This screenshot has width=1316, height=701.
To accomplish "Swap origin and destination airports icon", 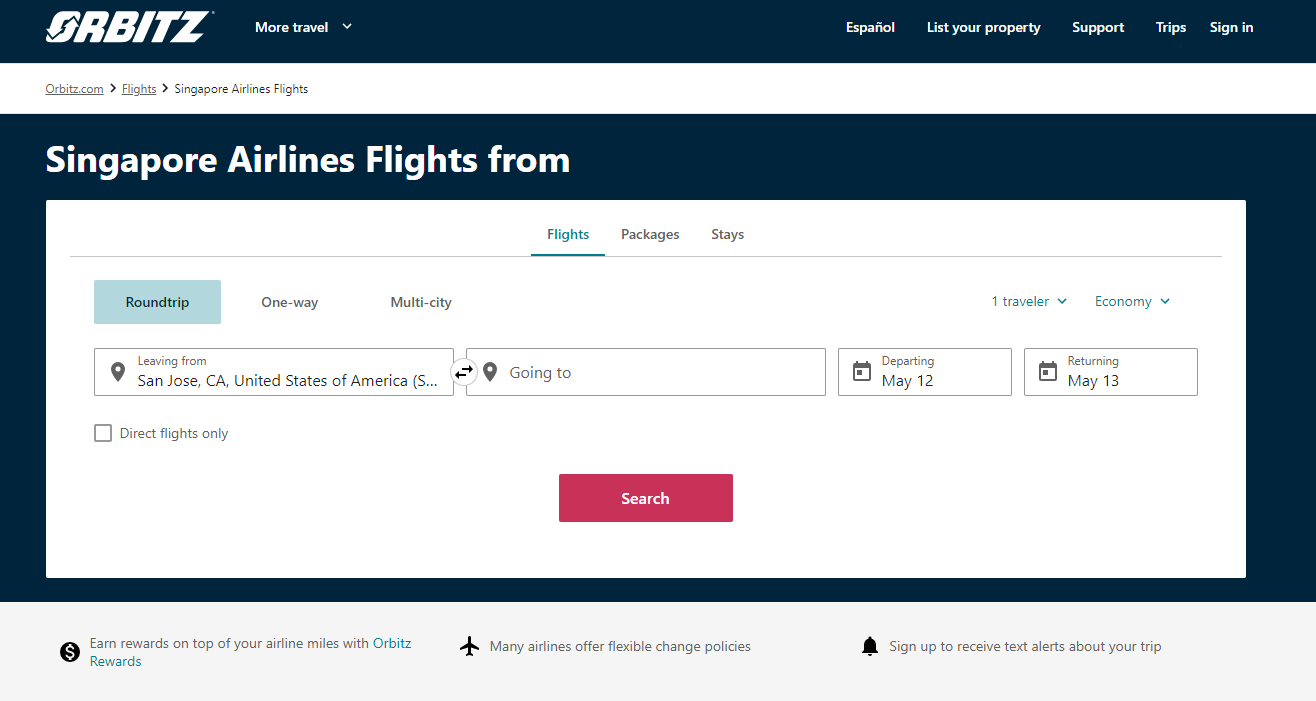I will pyautogui.click(x=464, y=372).
